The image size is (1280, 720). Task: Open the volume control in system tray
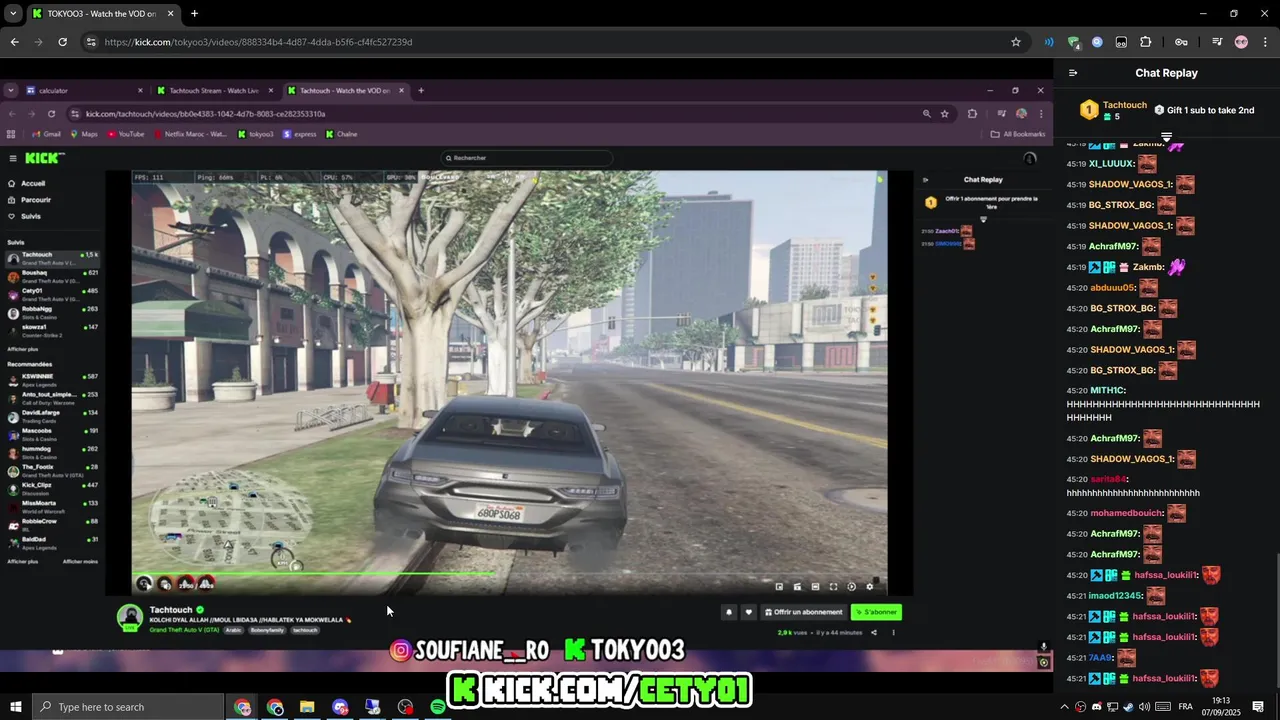click(1144, 707)
